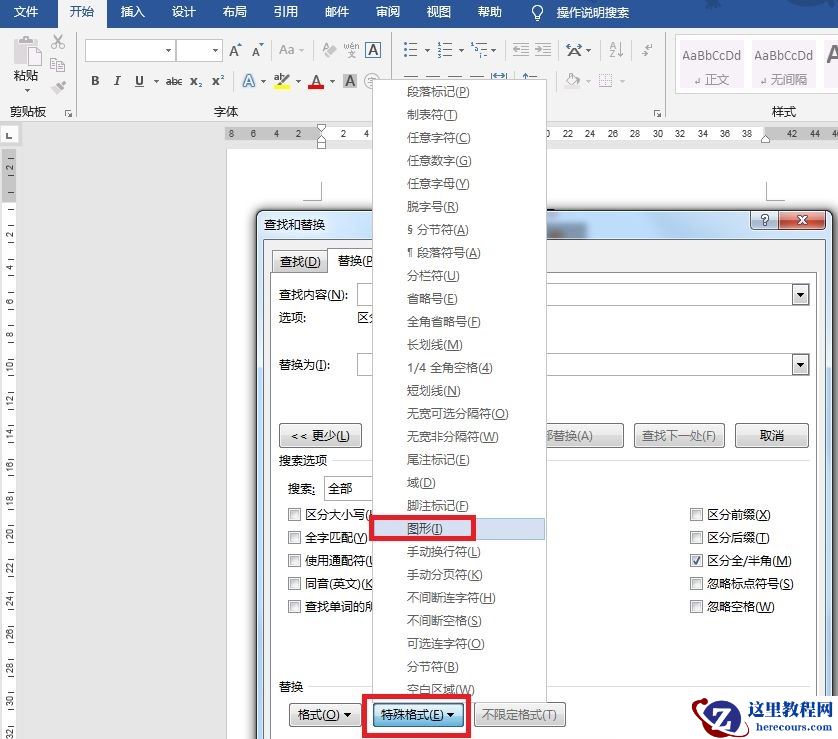Click the bullet list icon

pyautogui.click(x=410, y=50)
